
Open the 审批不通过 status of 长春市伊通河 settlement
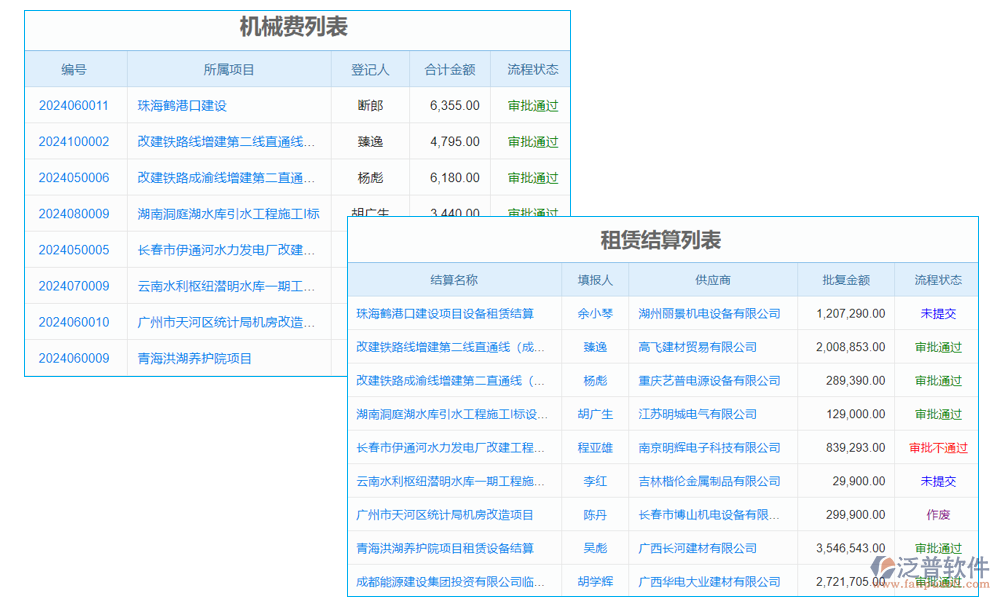tap(936, 448)
